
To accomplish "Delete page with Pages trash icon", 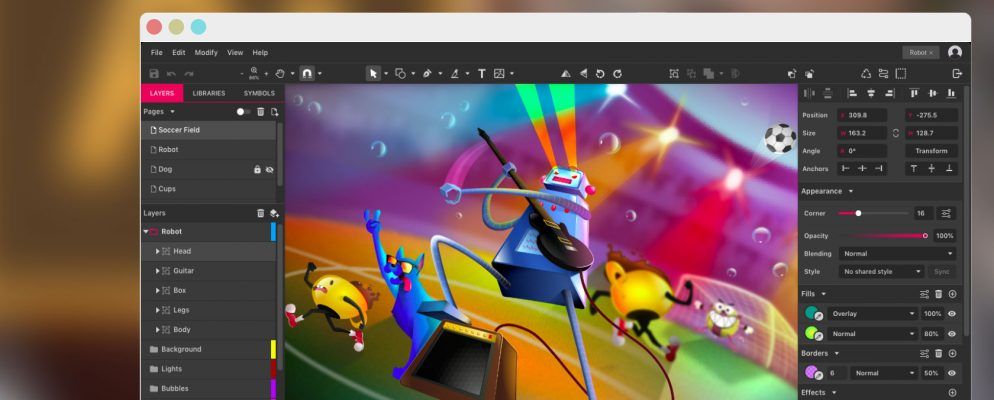I will coord(261,112).
